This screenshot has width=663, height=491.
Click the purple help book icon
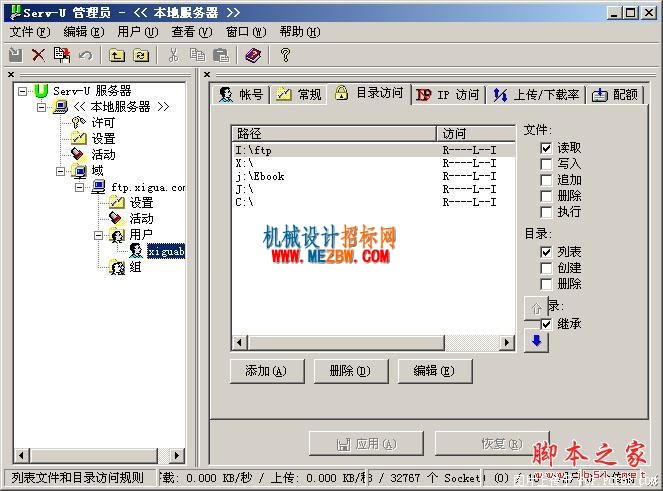pos(253,55)
